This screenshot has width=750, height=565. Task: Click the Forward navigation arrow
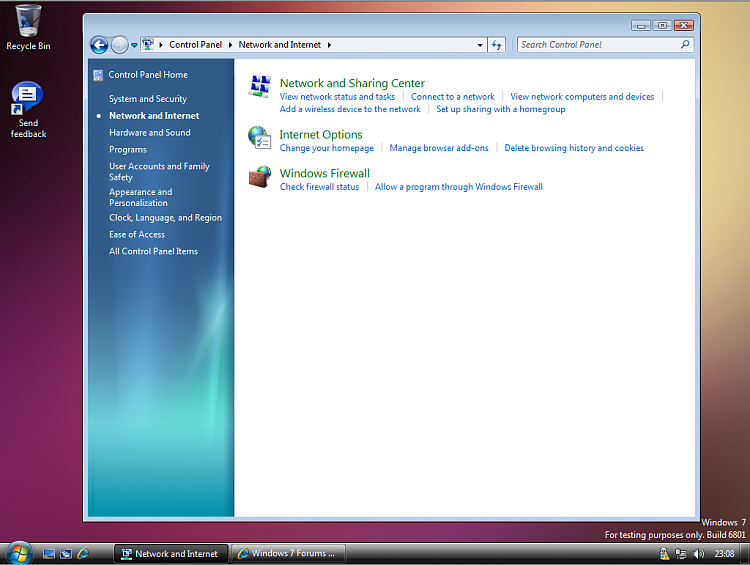[x=120, y=45]
